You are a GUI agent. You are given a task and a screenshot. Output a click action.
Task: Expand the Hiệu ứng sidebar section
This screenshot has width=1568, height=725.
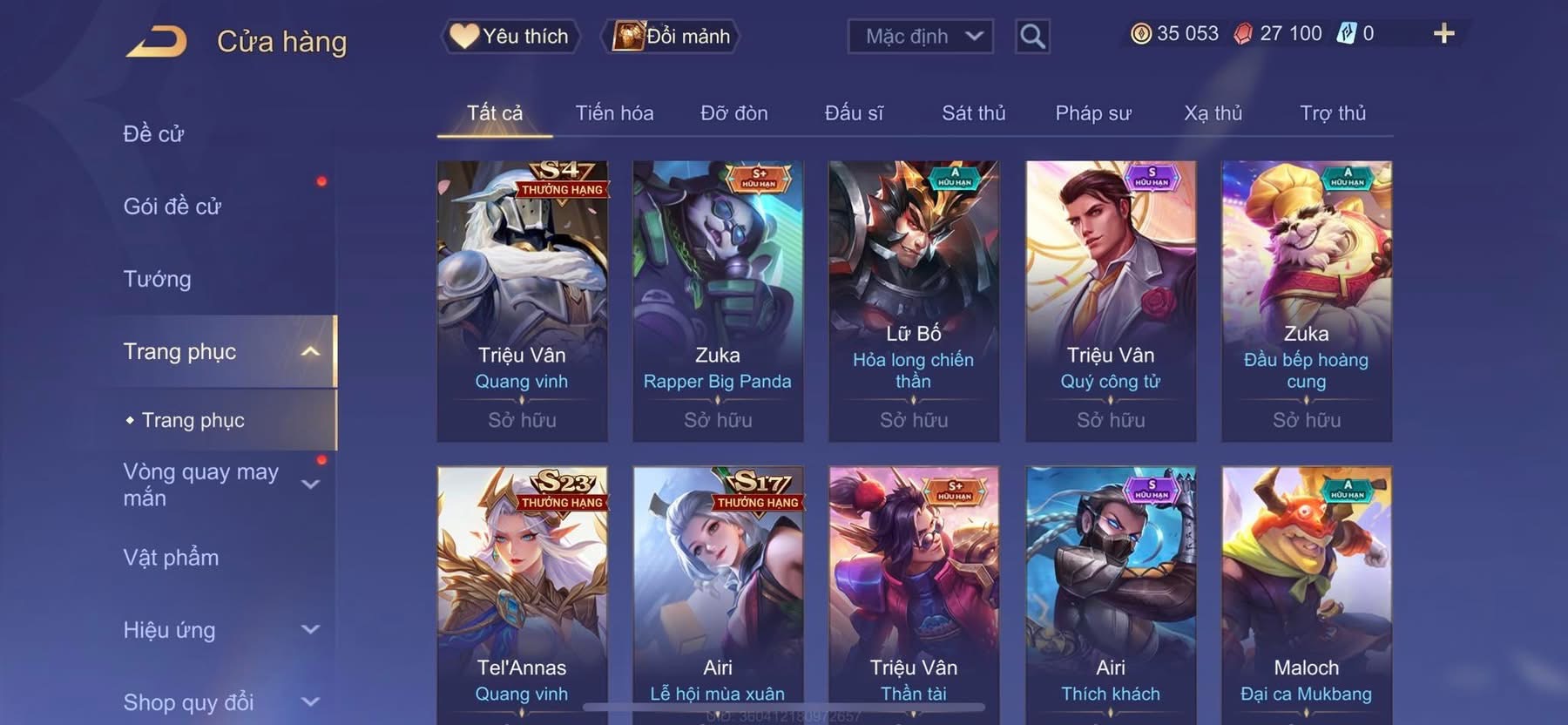(310, 629)
